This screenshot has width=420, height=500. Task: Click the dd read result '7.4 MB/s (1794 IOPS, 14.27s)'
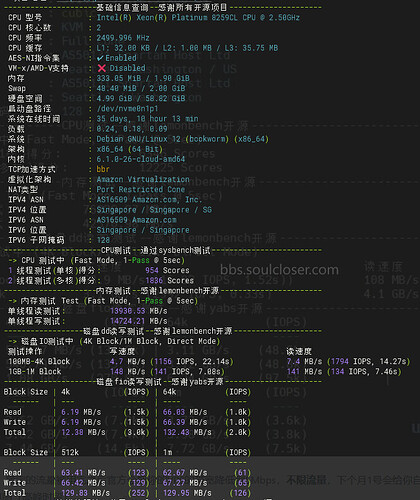point(348,361)
